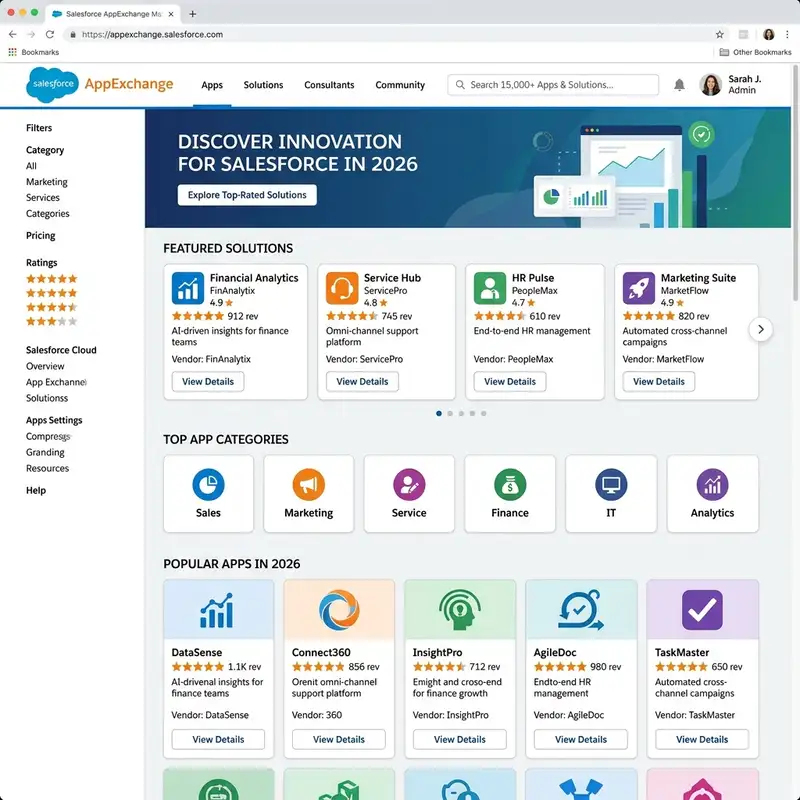The image size is (800, 800).
Task: Click the Financial Analytics app icon
Action: coord(188,288)
